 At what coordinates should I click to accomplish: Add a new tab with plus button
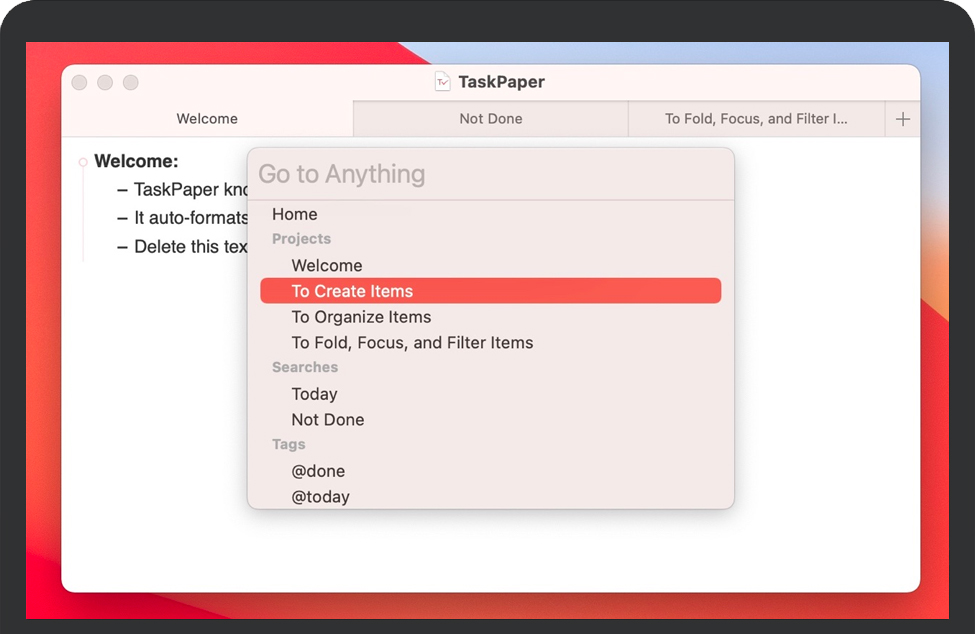click(902, 119)
